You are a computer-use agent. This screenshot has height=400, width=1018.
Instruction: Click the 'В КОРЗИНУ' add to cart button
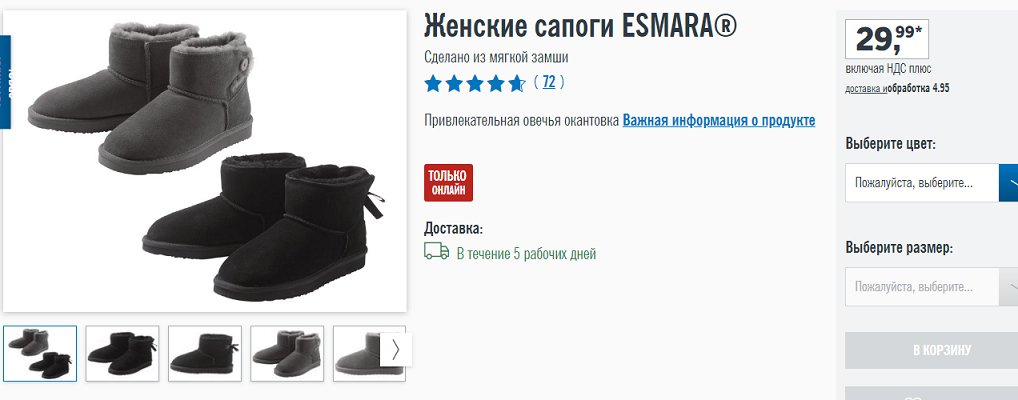[931, 351]
